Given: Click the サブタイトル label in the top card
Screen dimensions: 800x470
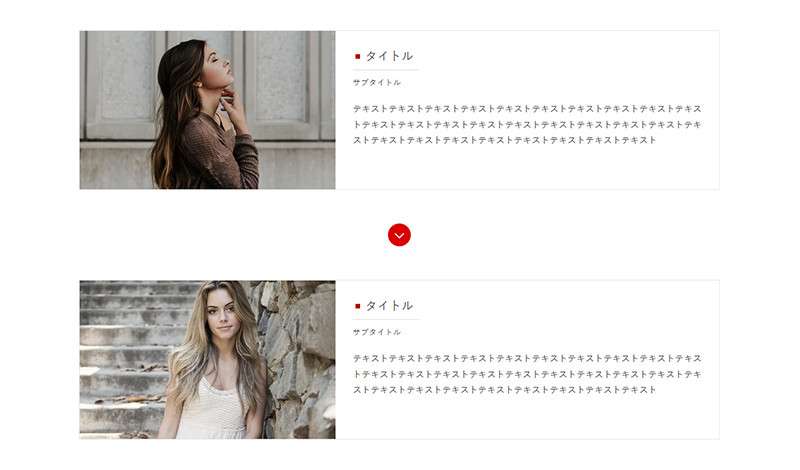Looking at the screenshot, I should click(x=377, y=83).
